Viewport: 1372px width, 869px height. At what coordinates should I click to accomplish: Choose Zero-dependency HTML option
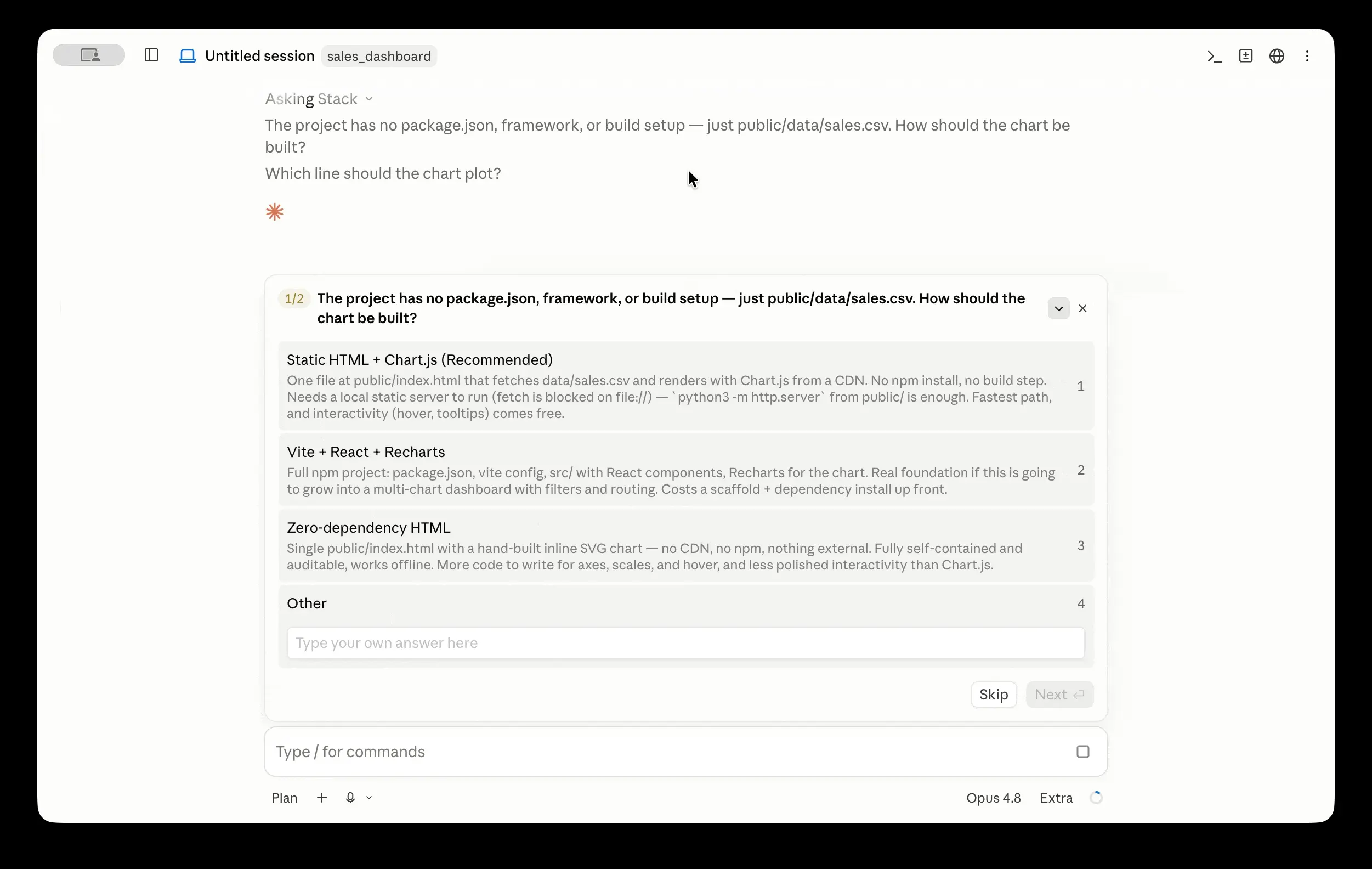coord(686,546)
